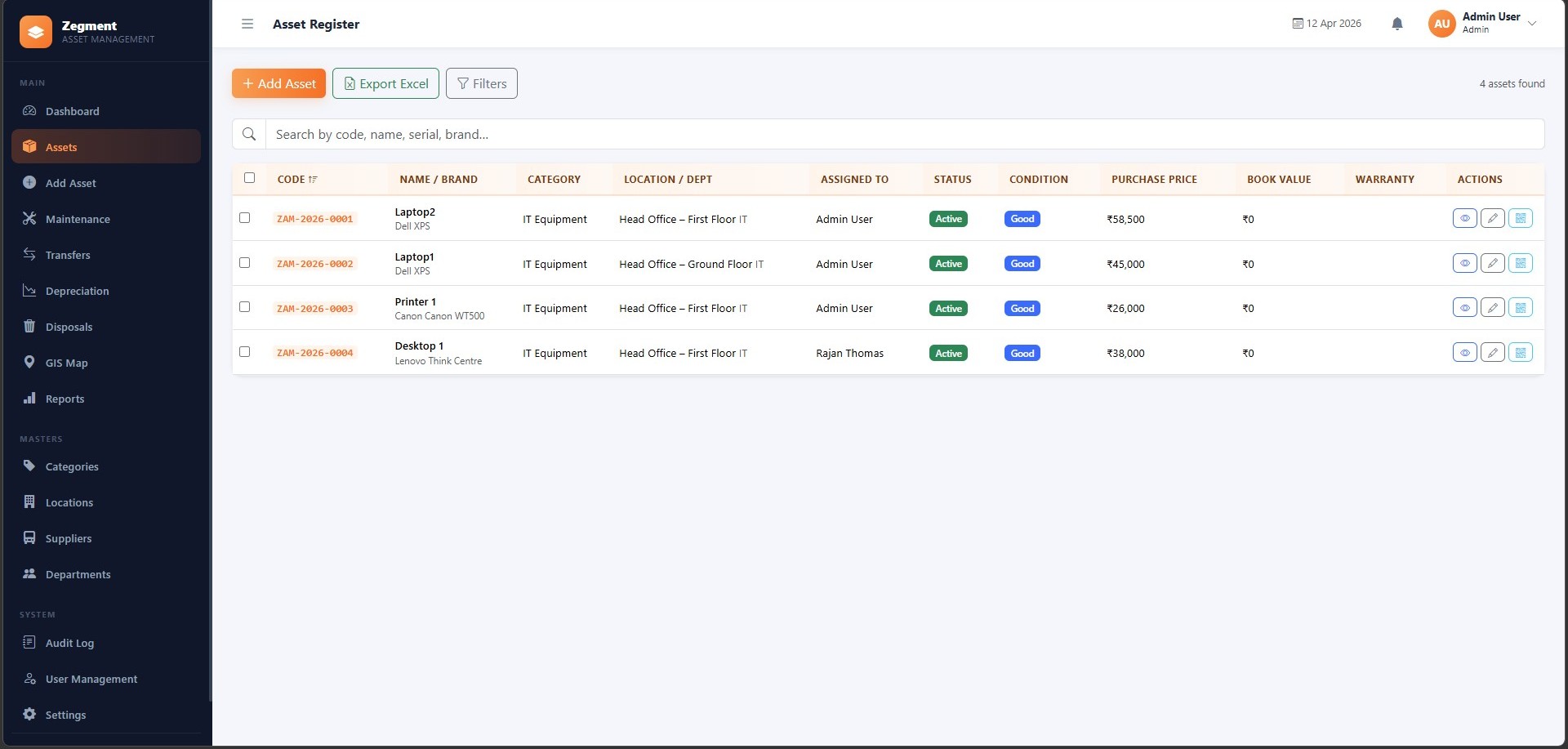Open the Filters panel
Image resolution: width=1568 pixels, height=749 pixels.
point(481,83)
